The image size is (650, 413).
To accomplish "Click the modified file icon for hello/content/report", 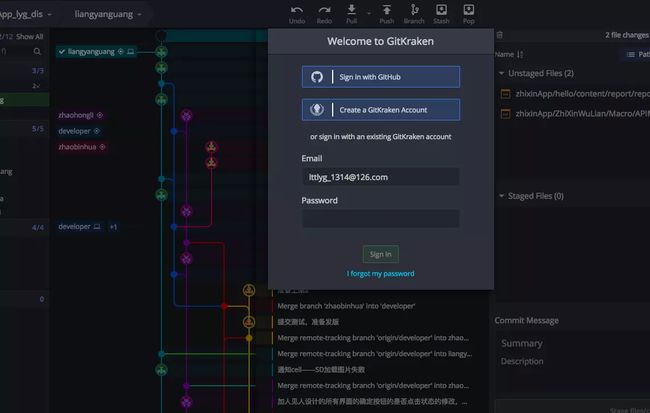I will click(505, 94).
